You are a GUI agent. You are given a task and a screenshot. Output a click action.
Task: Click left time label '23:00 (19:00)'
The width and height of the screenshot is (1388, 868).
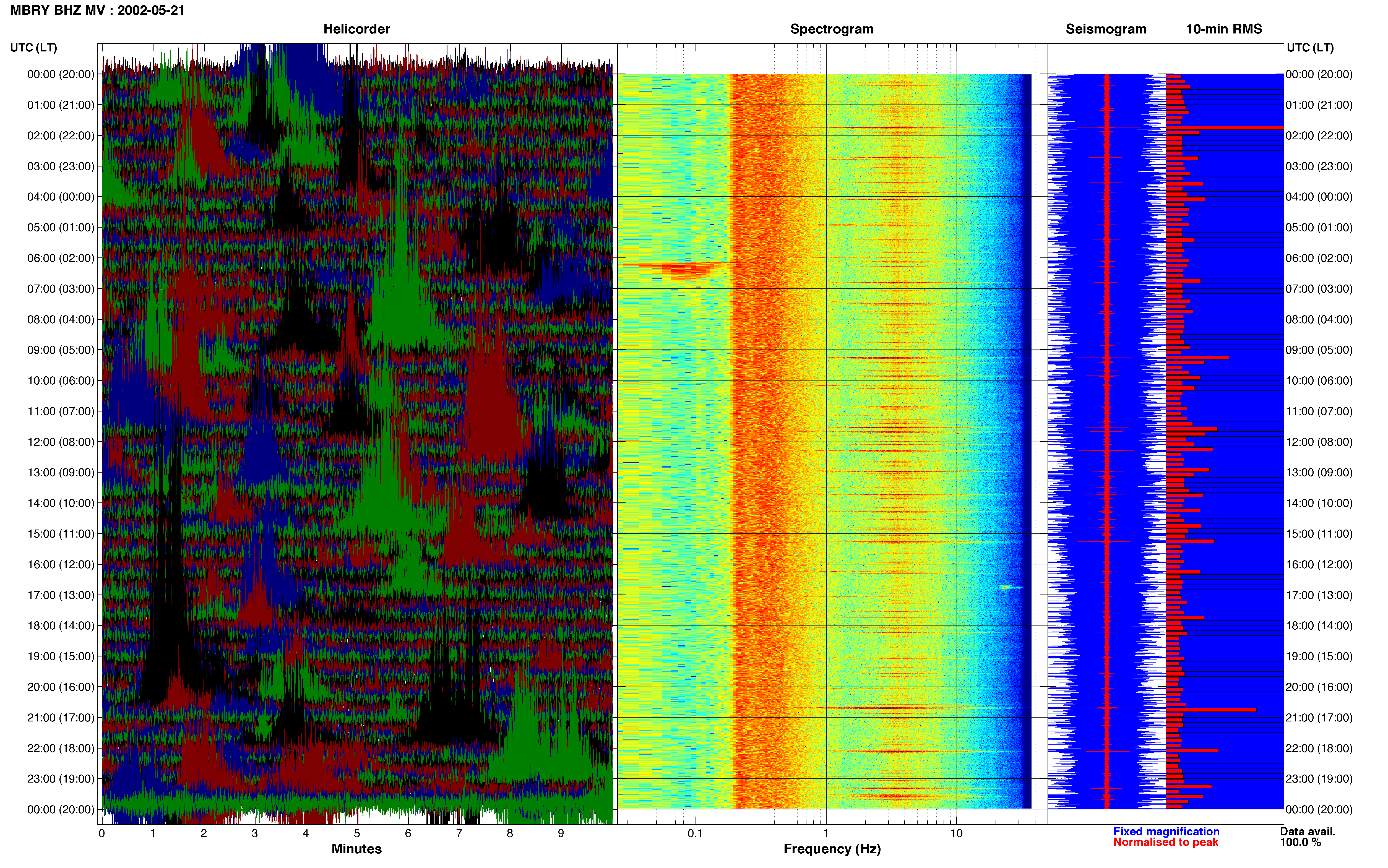pyautogui.click(x=61, y=779)
